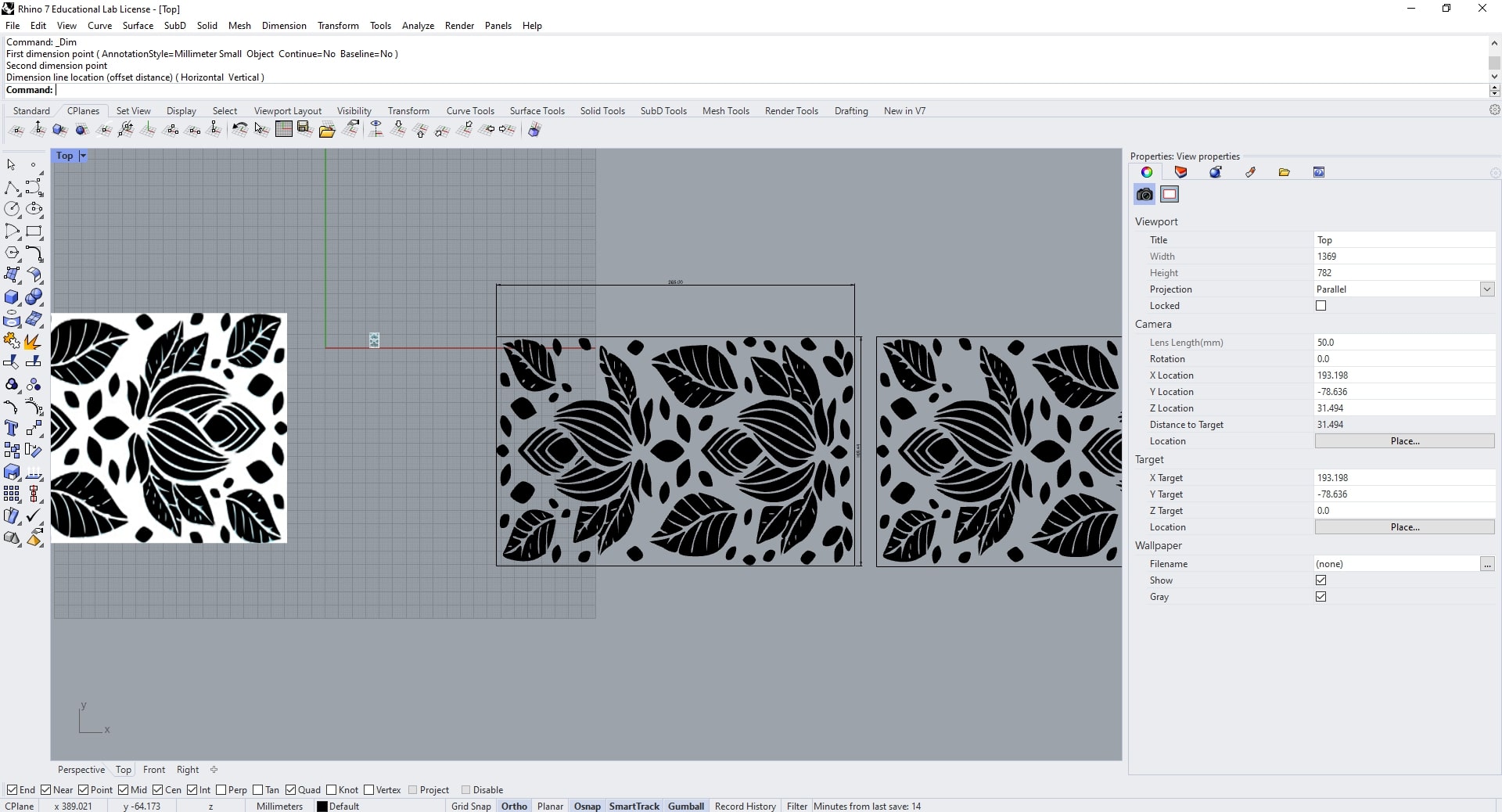Select the Boolean Union tool
Image resolution: width=1502 pixels, height=812 pixels.
34,297
